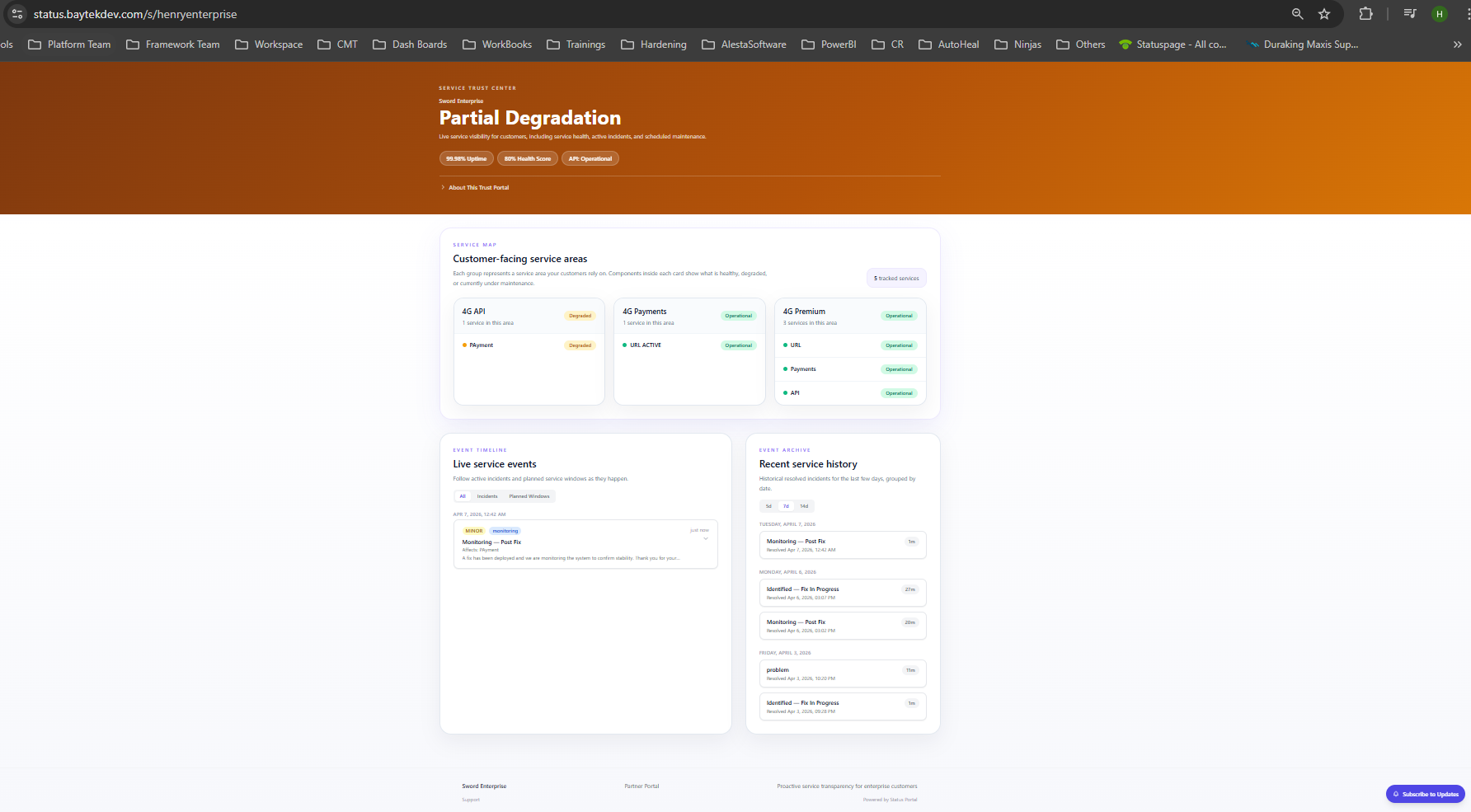Open the Partner Portal footer link
This screenshot has width=1471, height=812.
[642, 786]
